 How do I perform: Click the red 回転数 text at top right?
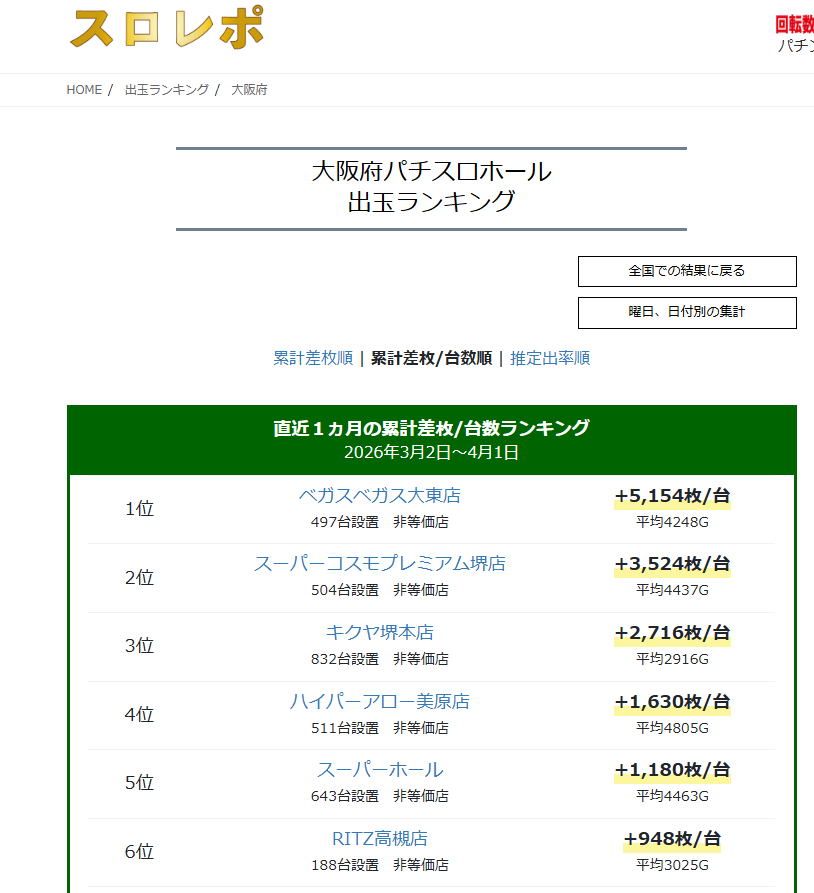click(794, 25)
